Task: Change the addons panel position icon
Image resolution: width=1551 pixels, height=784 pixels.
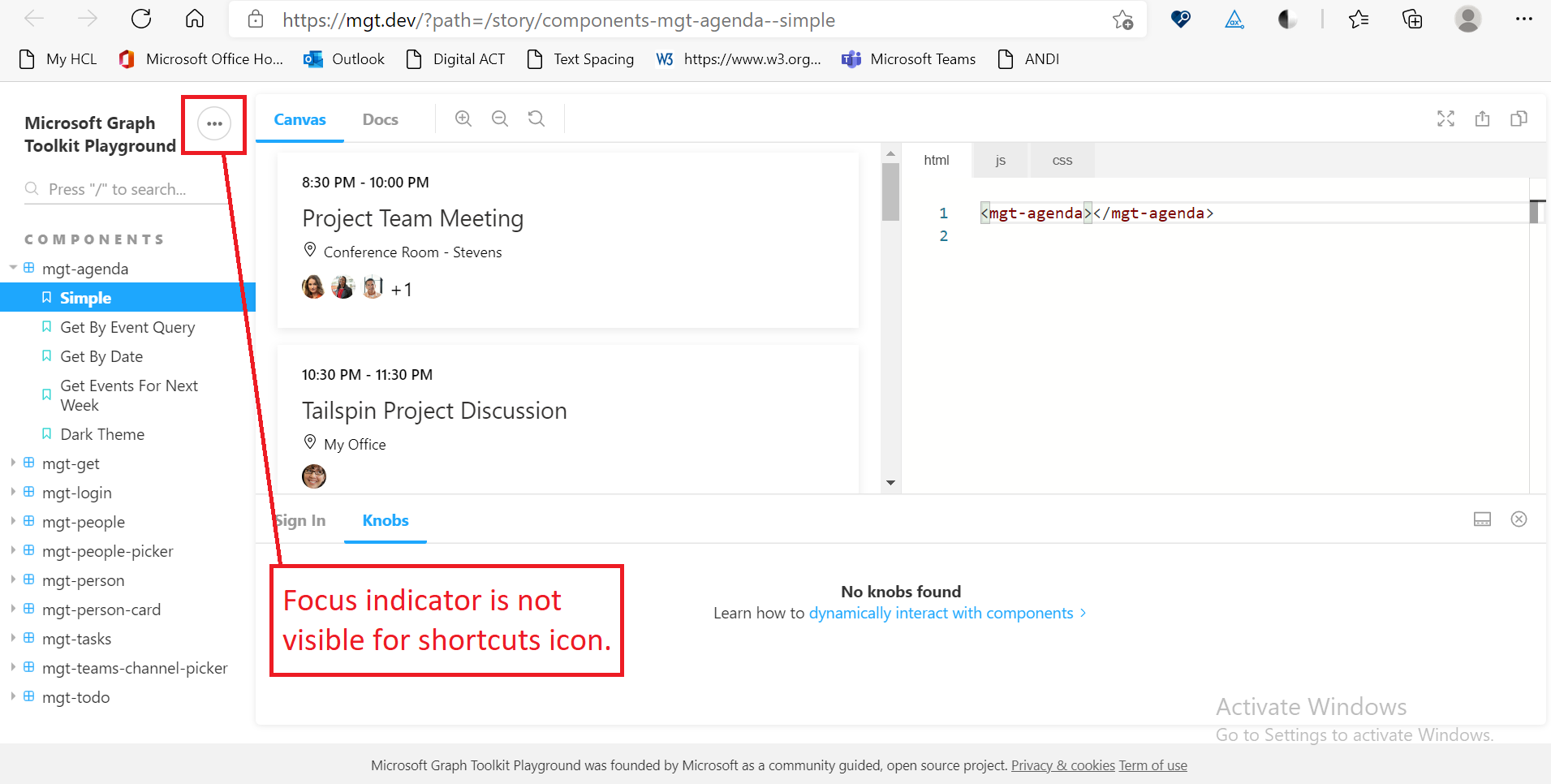Action: [1482, 519]
